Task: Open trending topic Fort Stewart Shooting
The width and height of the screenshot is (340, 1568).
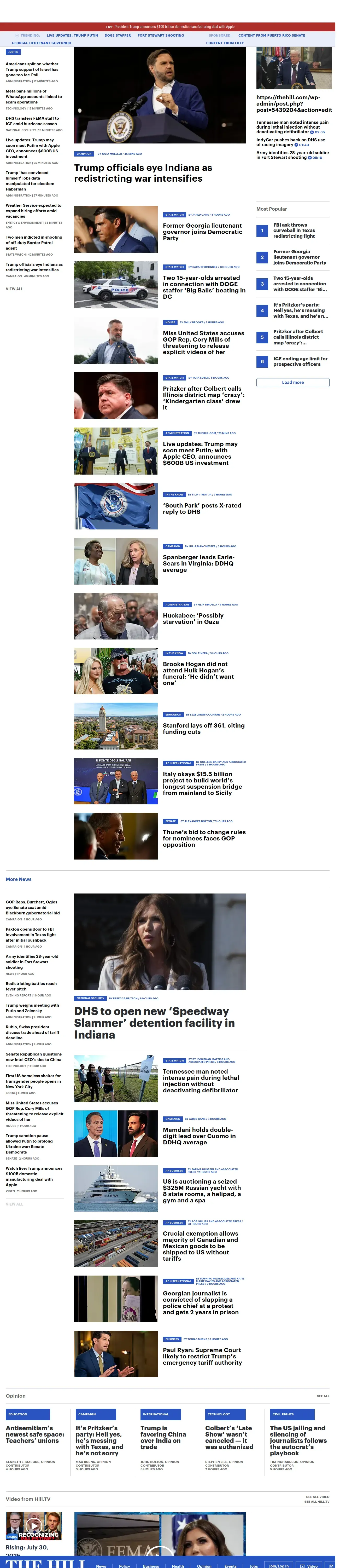Action: [x=161, y=35]
